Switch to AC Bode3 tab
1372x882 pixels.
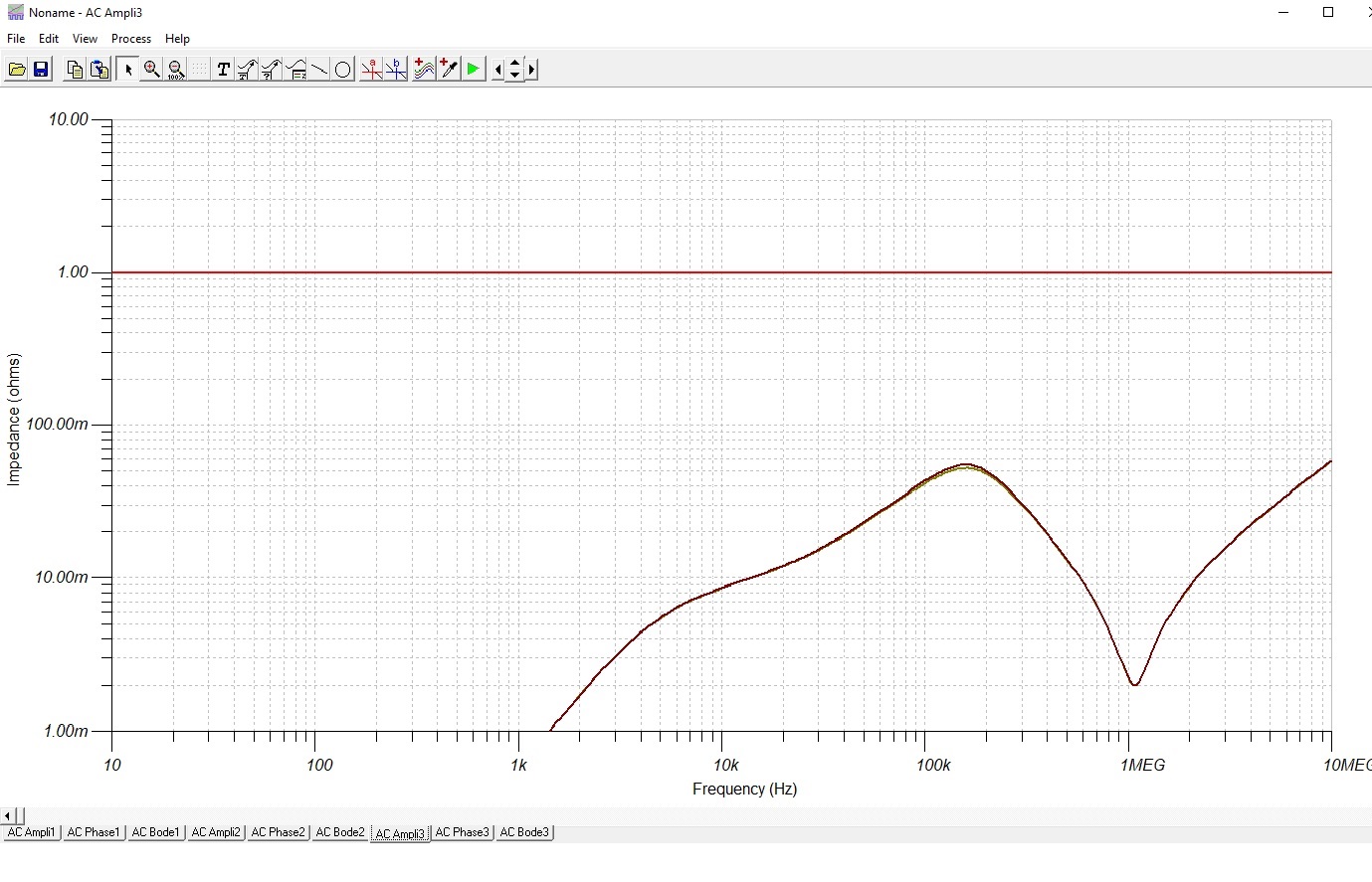coord(524,833)
